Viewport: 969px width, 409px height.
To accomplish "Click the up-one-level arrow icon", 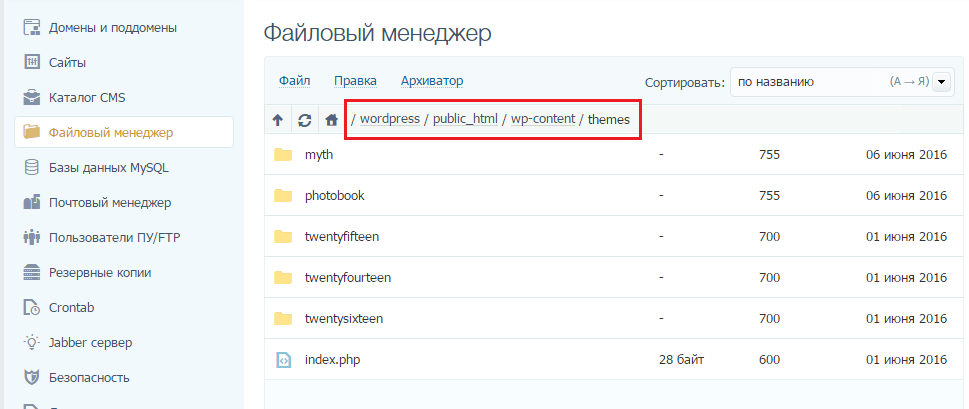I will (x=278, y=120).
